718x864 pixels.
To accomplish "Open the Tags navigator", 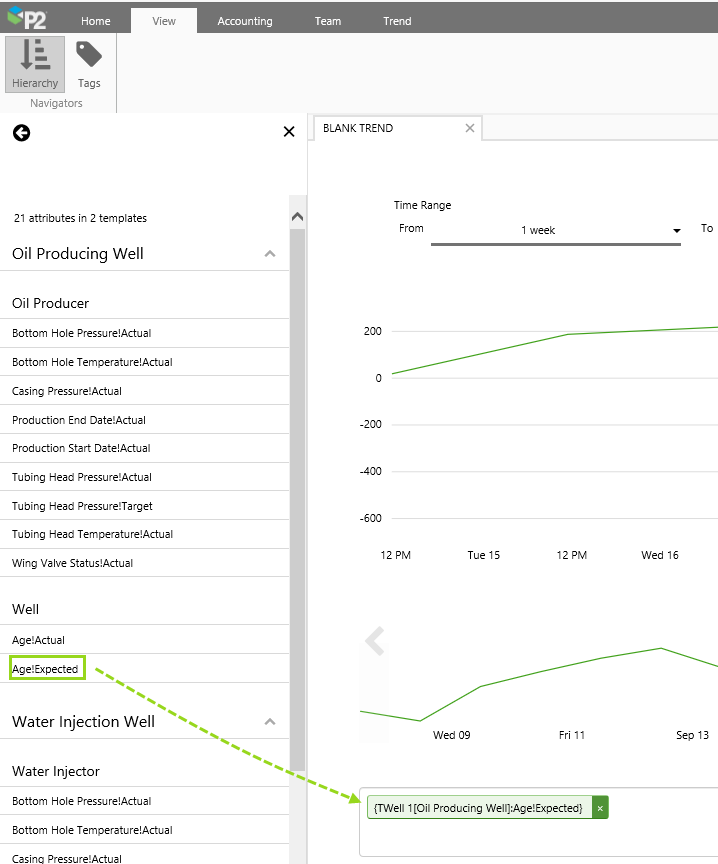I will [x=89, y=64].
